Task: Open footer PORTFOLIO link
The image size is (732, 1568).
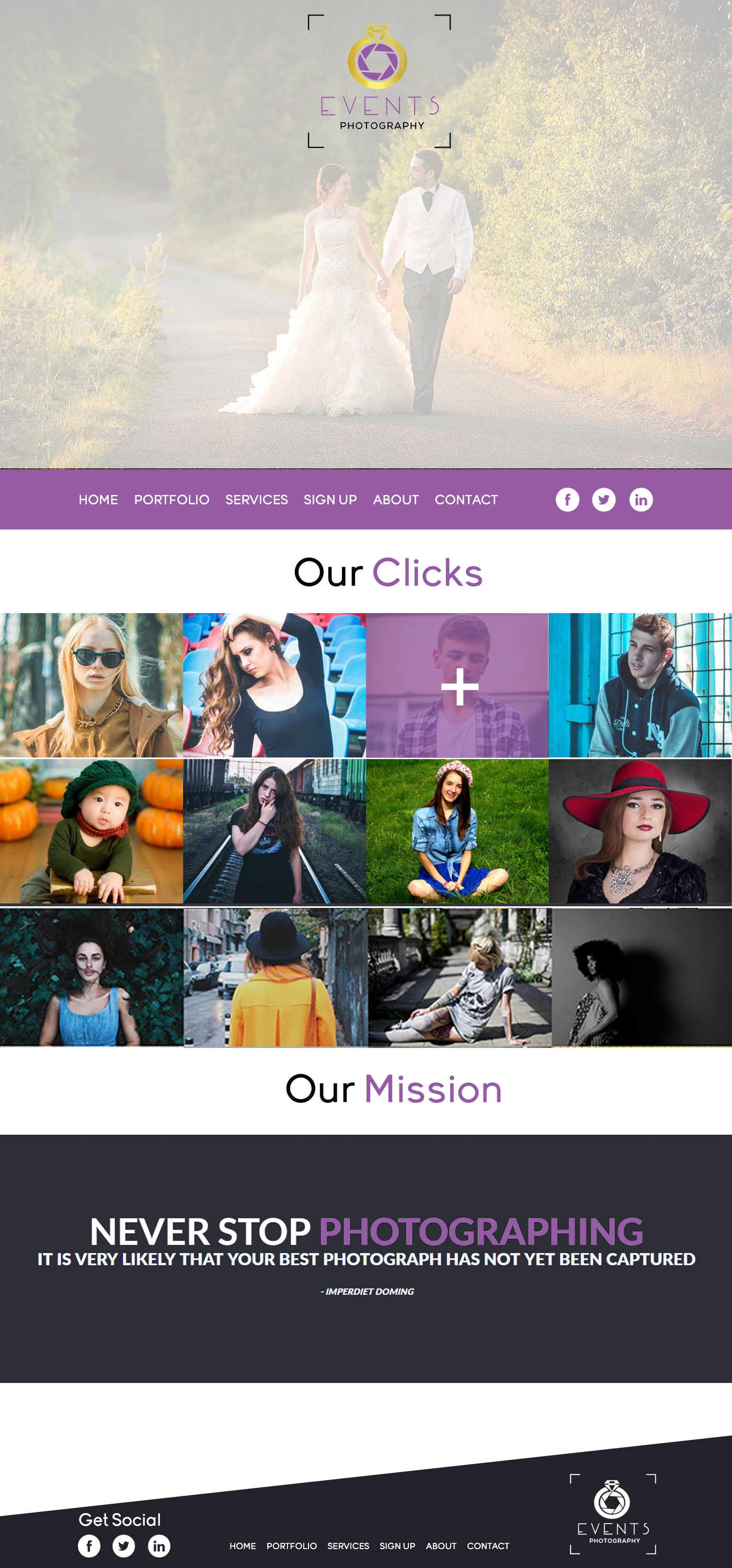Action: (x=291, y=1546)
